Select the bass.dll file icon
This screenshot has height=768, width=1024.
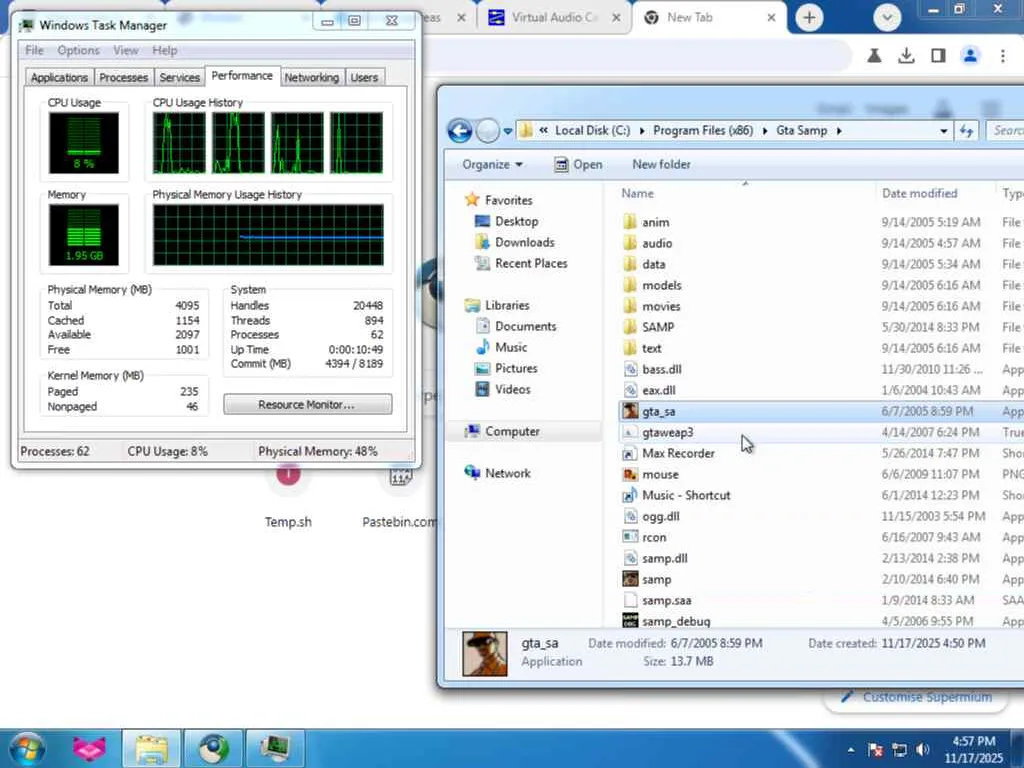click(630, 369)
